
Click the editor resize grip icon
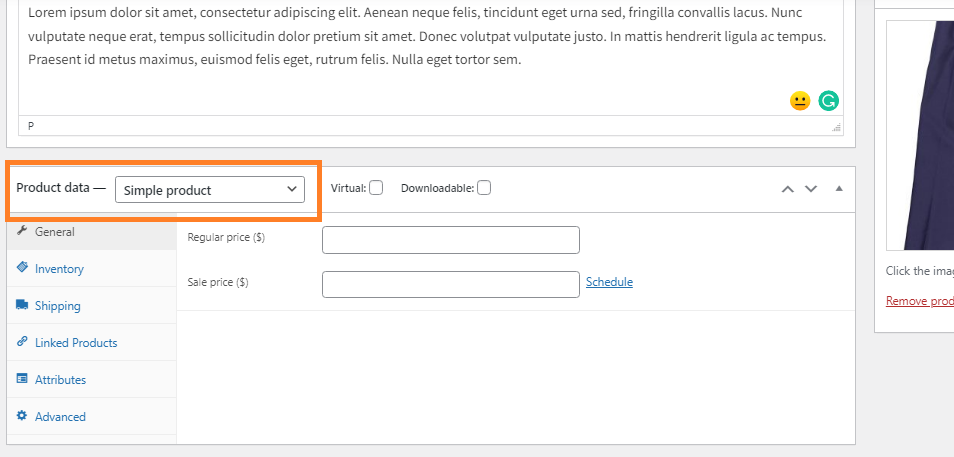tap(837, 127)
